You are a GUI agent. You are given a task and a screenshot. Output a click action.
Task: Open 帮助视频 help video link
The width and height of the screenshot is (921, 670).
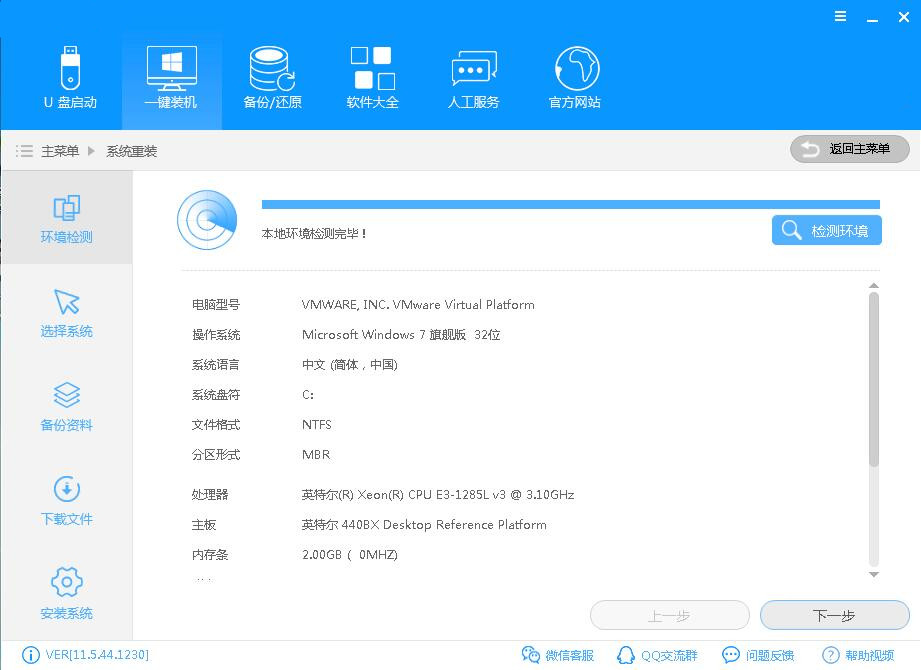point(858,655)
